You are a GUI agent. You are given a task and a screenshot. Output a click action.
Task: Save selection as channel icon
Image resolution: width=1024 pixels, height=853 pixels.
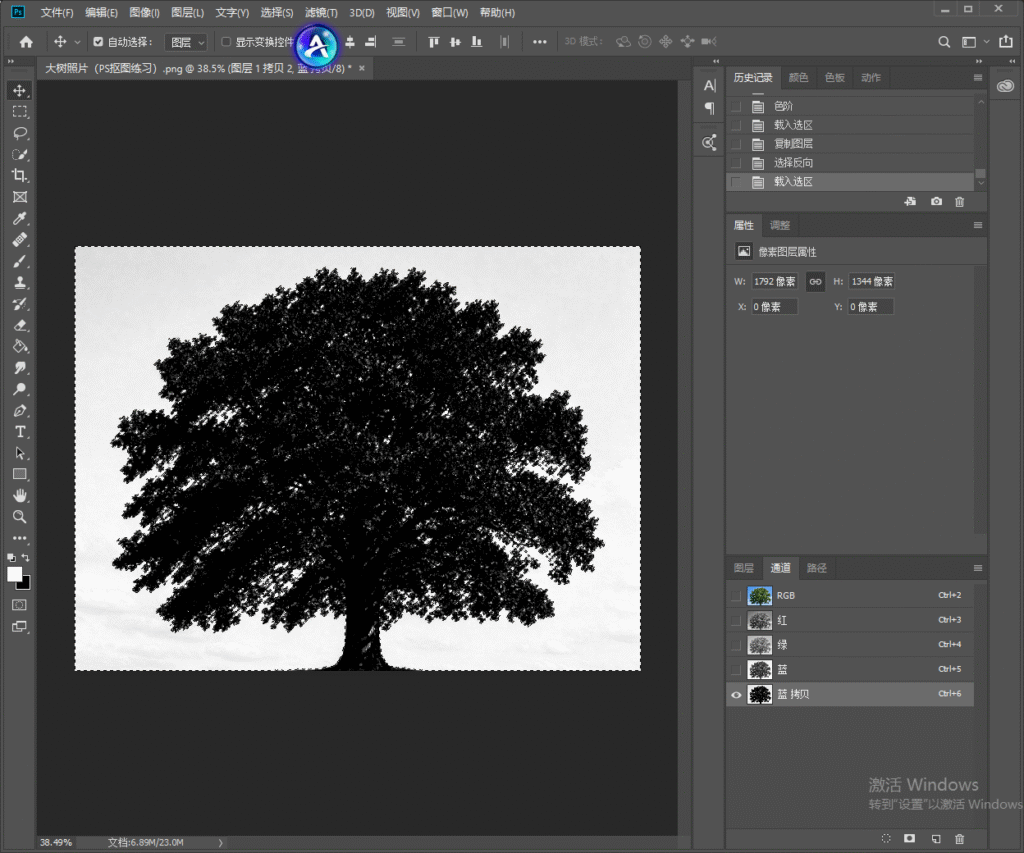pyautogui.click(x=909, y=838)
